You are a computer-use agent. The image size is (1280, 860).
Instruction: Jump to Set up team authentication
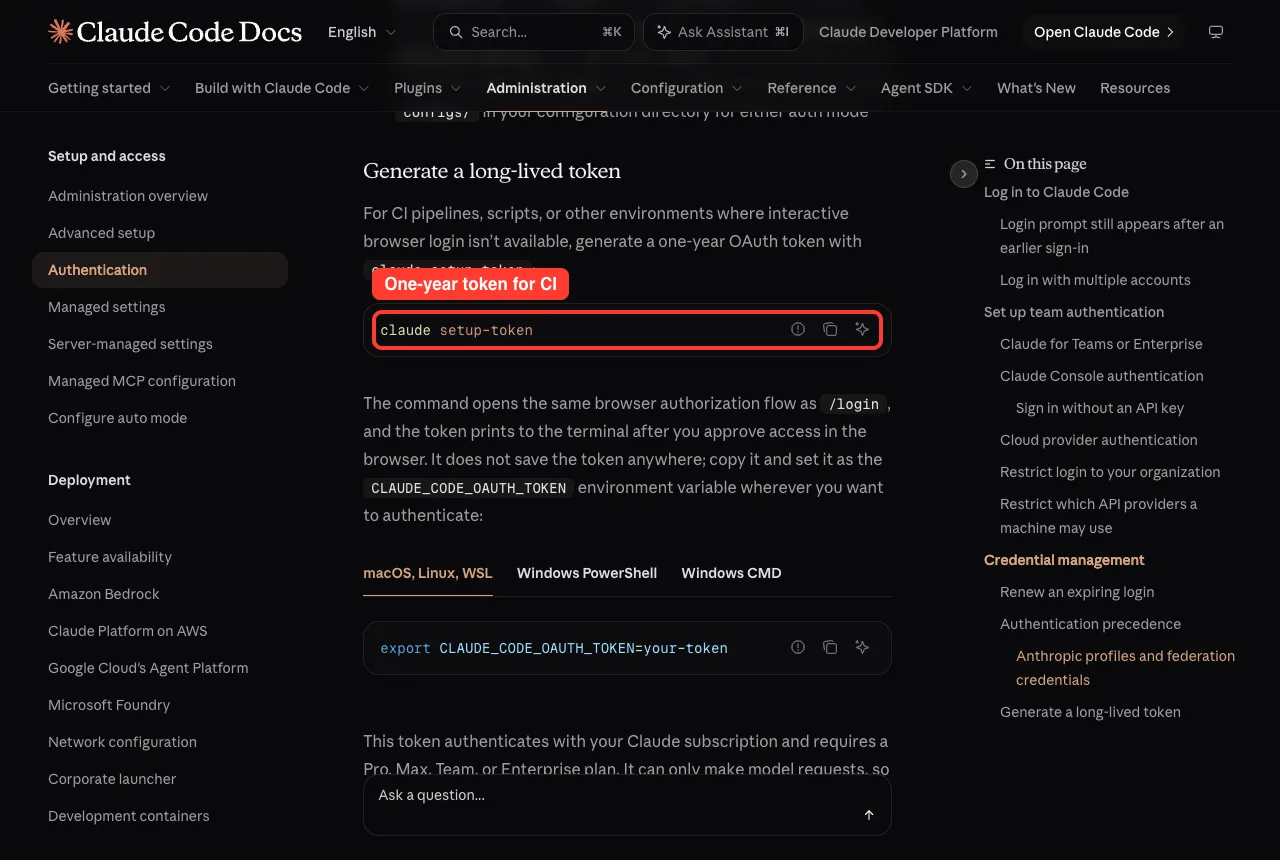(1074, 312)
